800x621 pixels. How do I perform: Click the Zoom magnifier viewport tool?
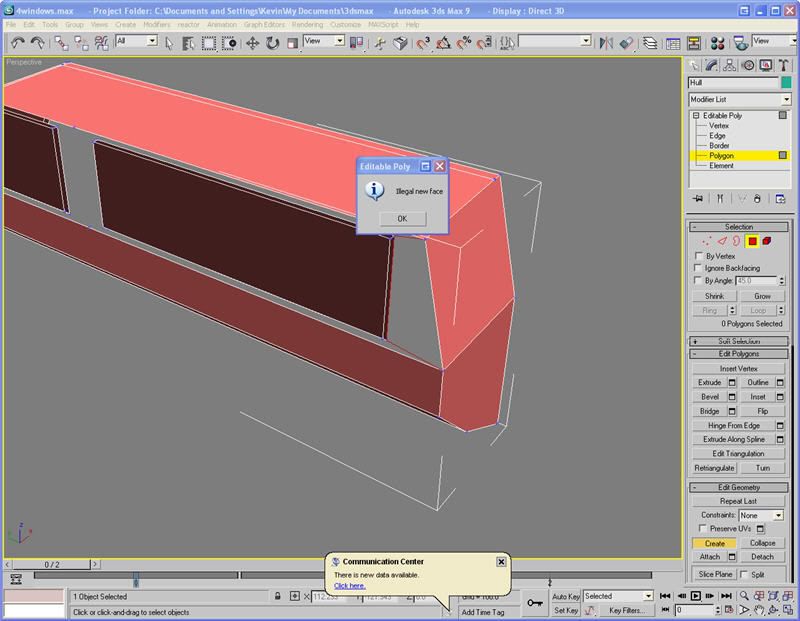click(745, 596)
